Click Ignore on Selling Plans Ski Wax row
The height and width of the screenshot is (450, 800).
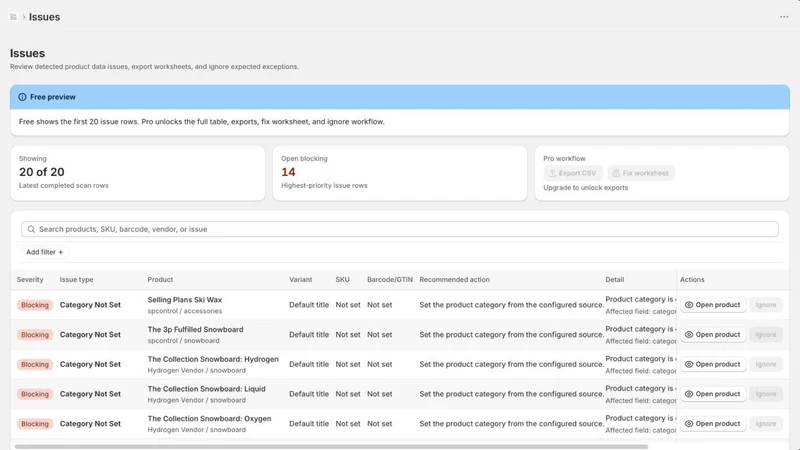766,305
